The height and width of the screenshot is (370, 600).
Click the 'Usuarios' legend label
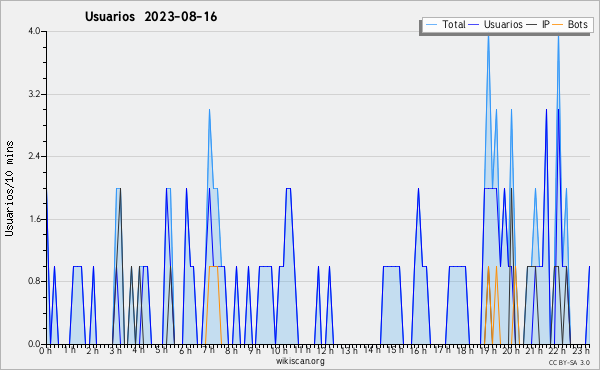coord(503,24)
